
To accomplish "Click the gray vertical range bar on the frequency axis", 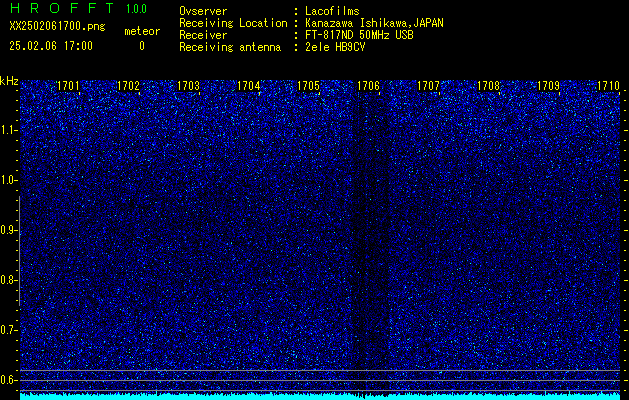I will (19, 251).
